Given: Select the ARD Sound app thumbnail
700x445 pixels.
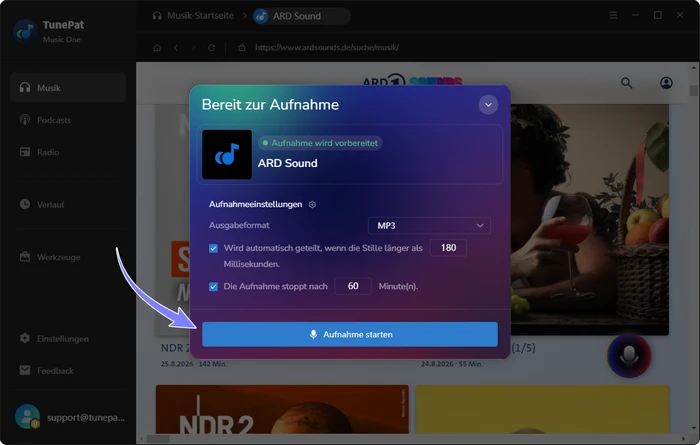Looking at the screenshot, I should tap(227, 154).
